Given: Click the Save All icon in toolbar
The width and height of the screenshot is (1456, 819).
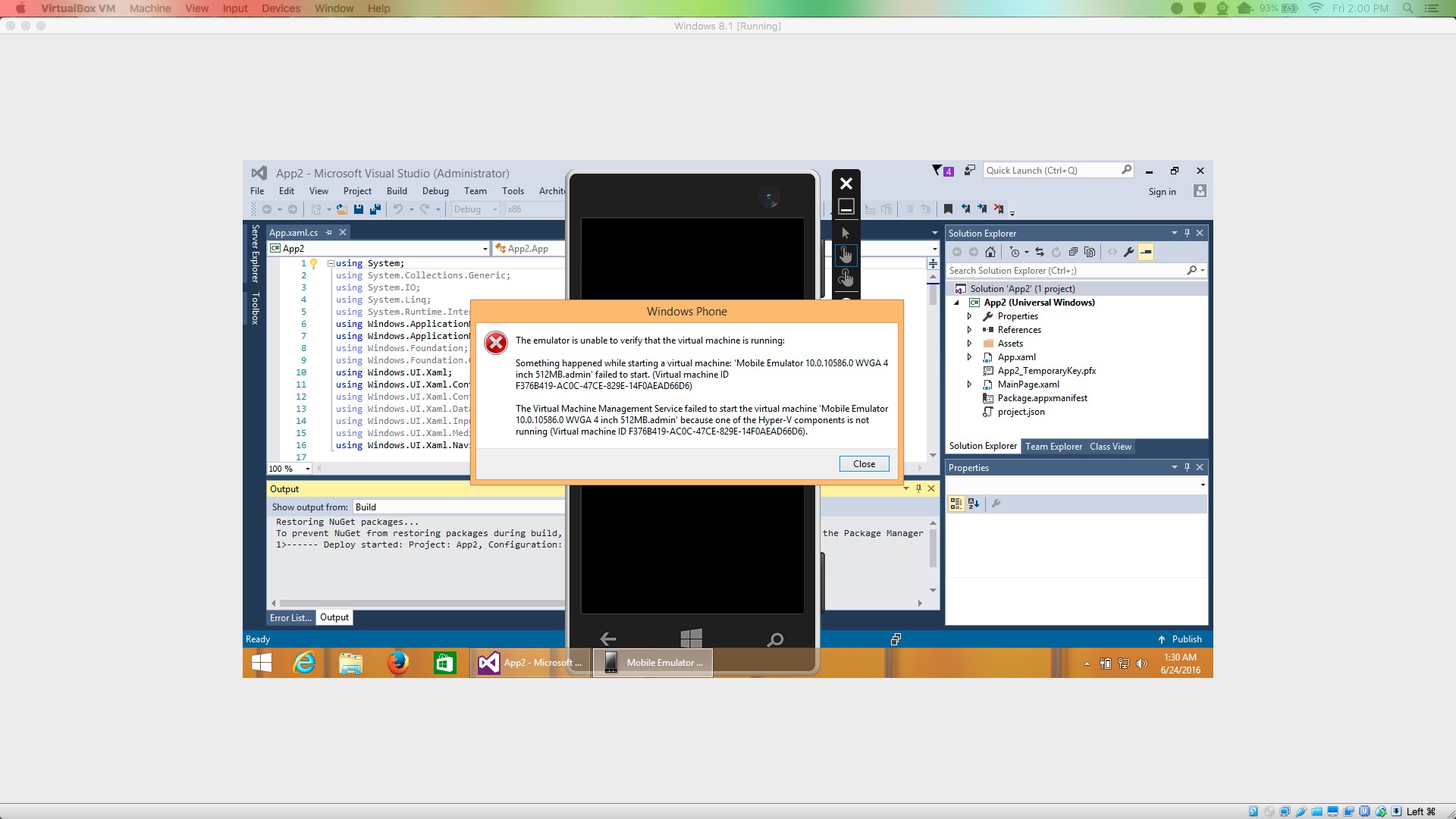Looking at the screenshot, I should (x=375, y=209).
